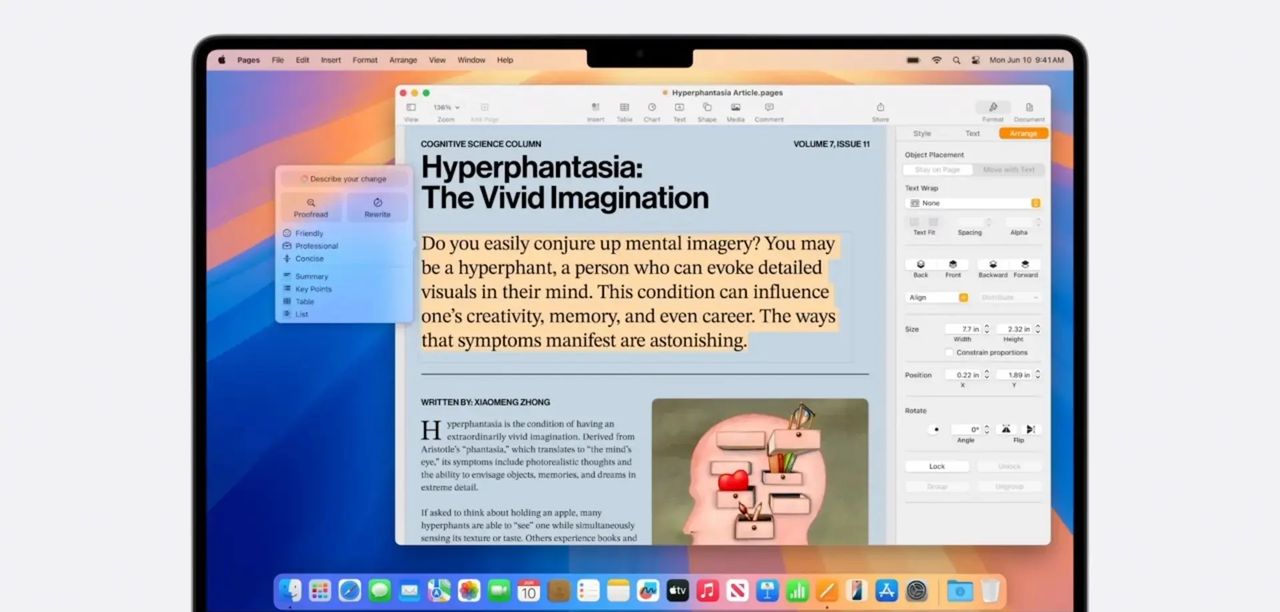
Task: Open the Align dropdown in Arrange panel
Action: pos(935,297)
